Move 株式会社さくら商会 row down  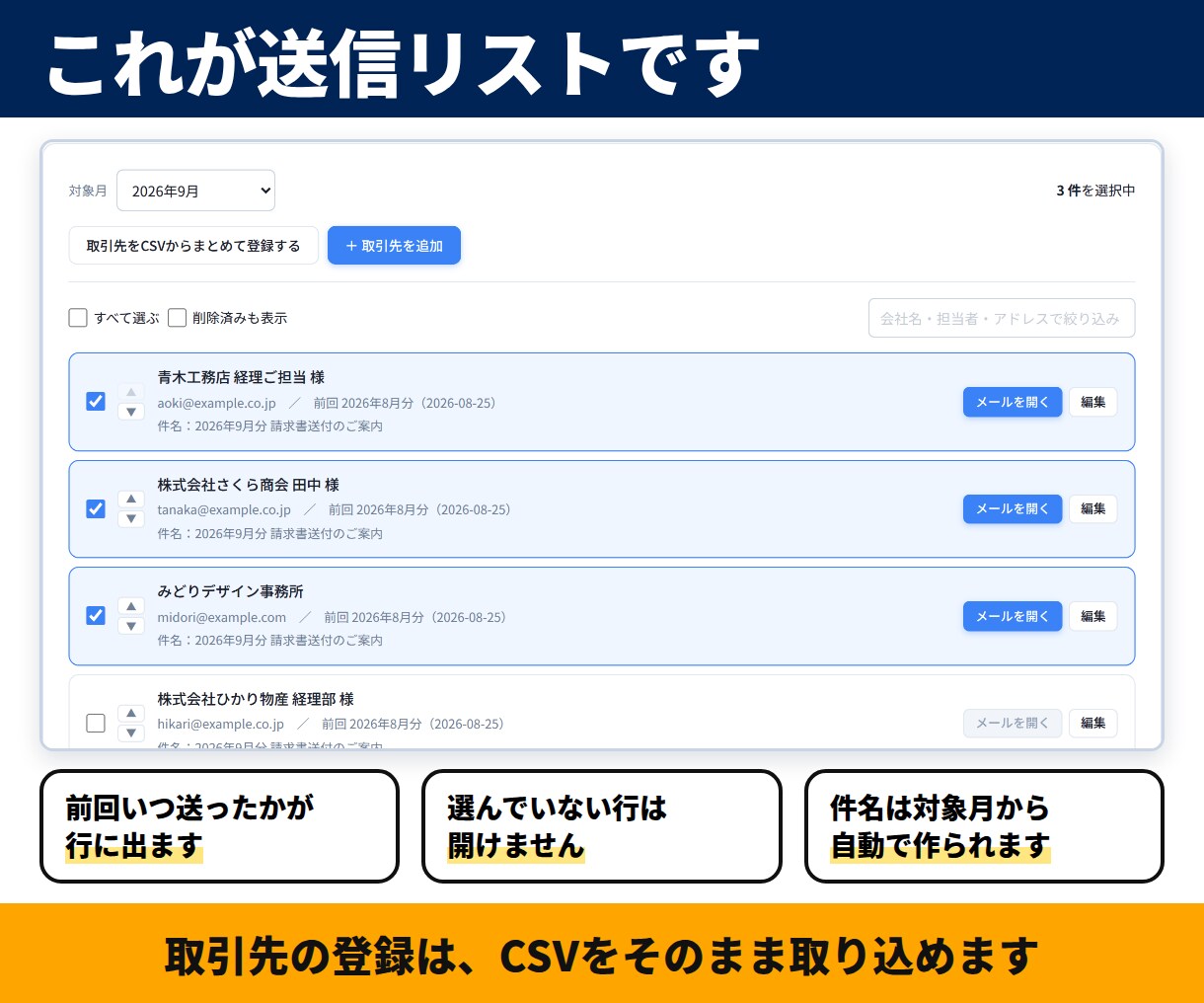[x=131, y=519]
